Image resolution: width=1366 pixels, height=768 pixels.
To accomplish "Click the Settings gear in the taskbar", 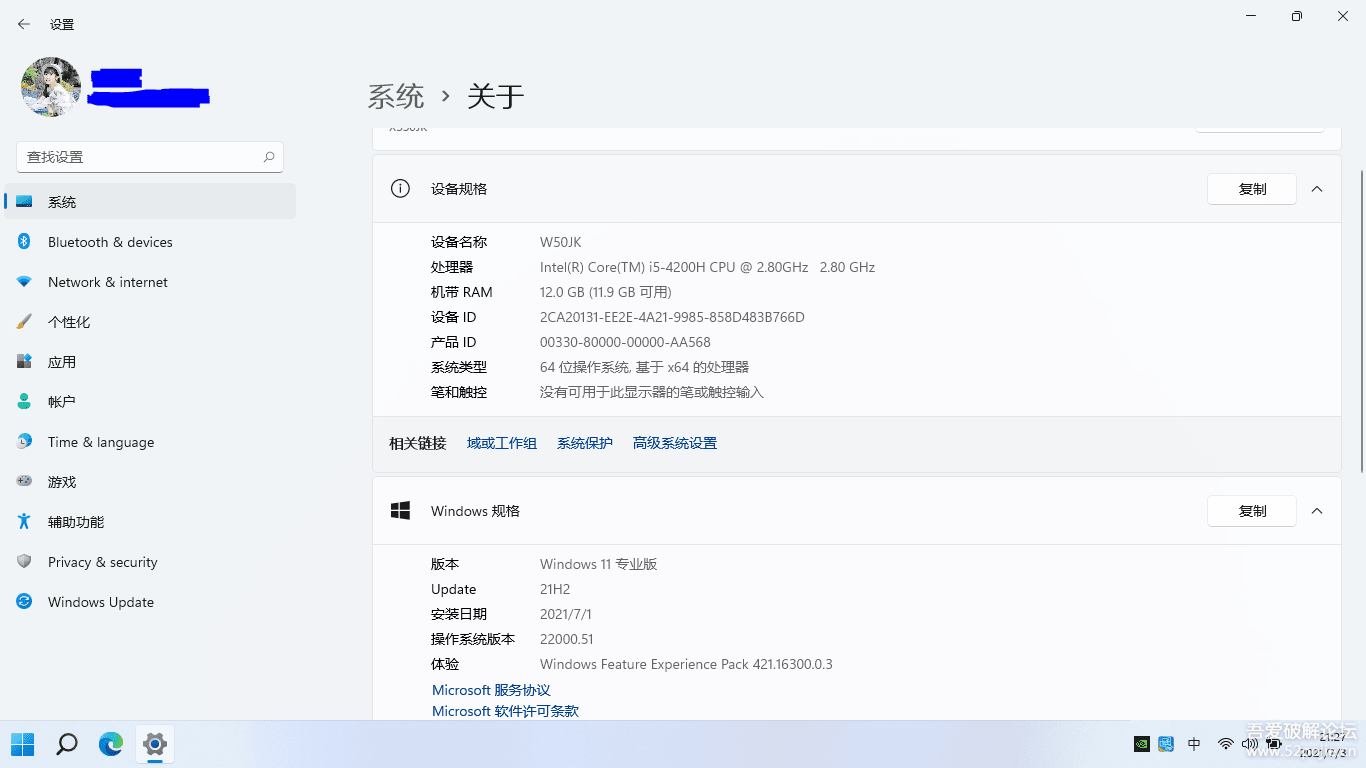I will [x=154, y=744].
